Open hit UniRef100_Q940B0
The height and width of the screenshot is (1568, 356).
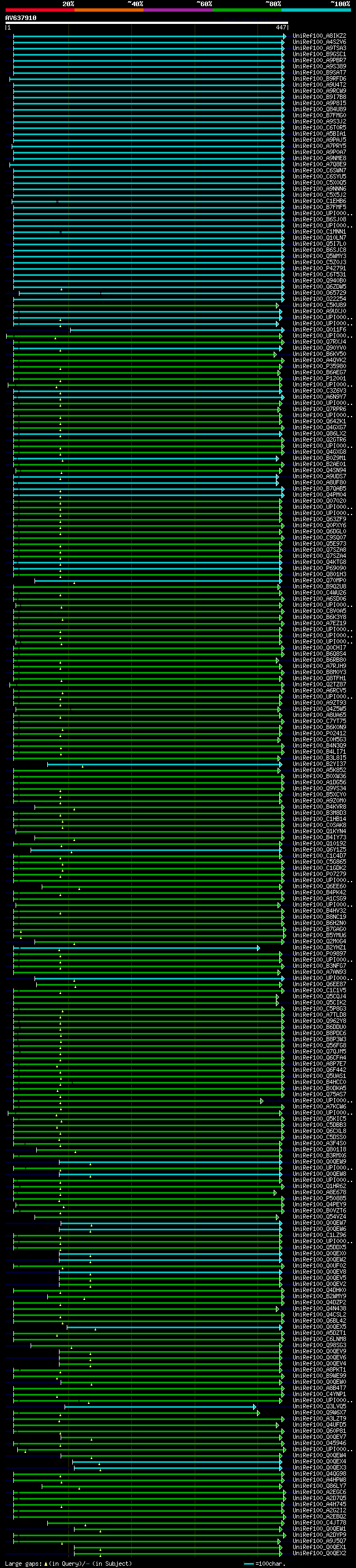(319, 280)
